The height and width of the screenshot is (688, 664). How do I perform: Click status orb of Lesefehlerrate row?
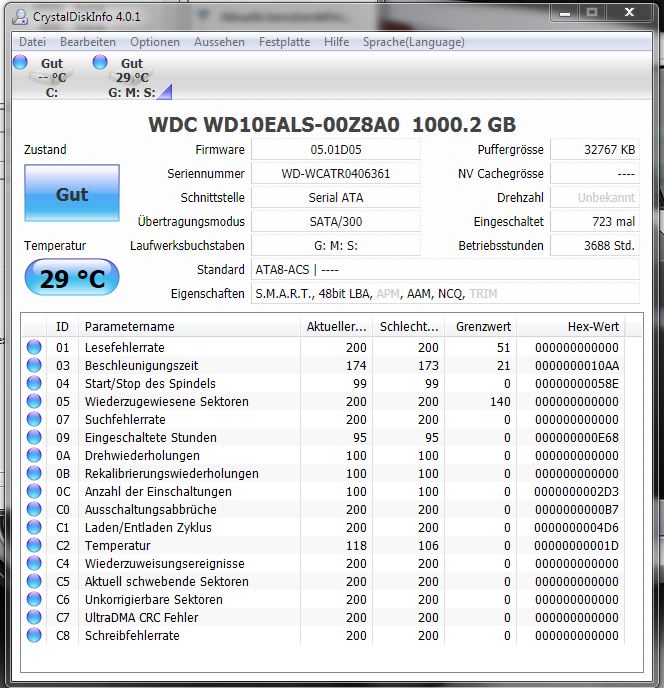(x=34, y=347)
